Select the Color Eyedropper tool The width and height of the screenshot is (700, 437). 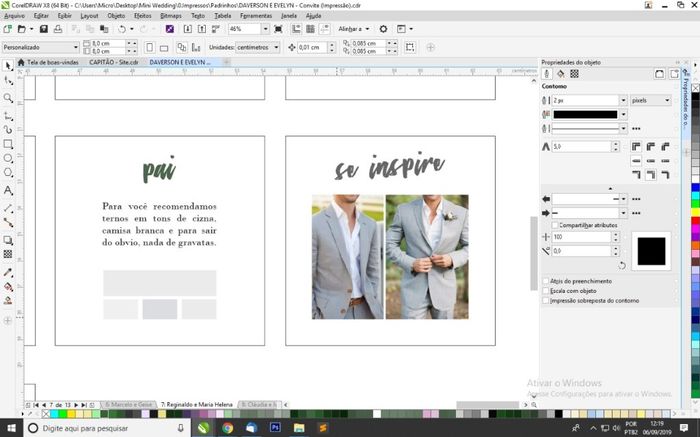point(8,272)
